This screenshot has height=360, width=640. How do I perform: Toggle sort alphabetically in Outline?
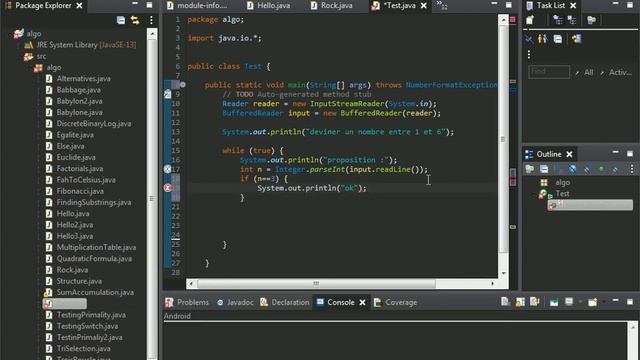coord(558,169)
